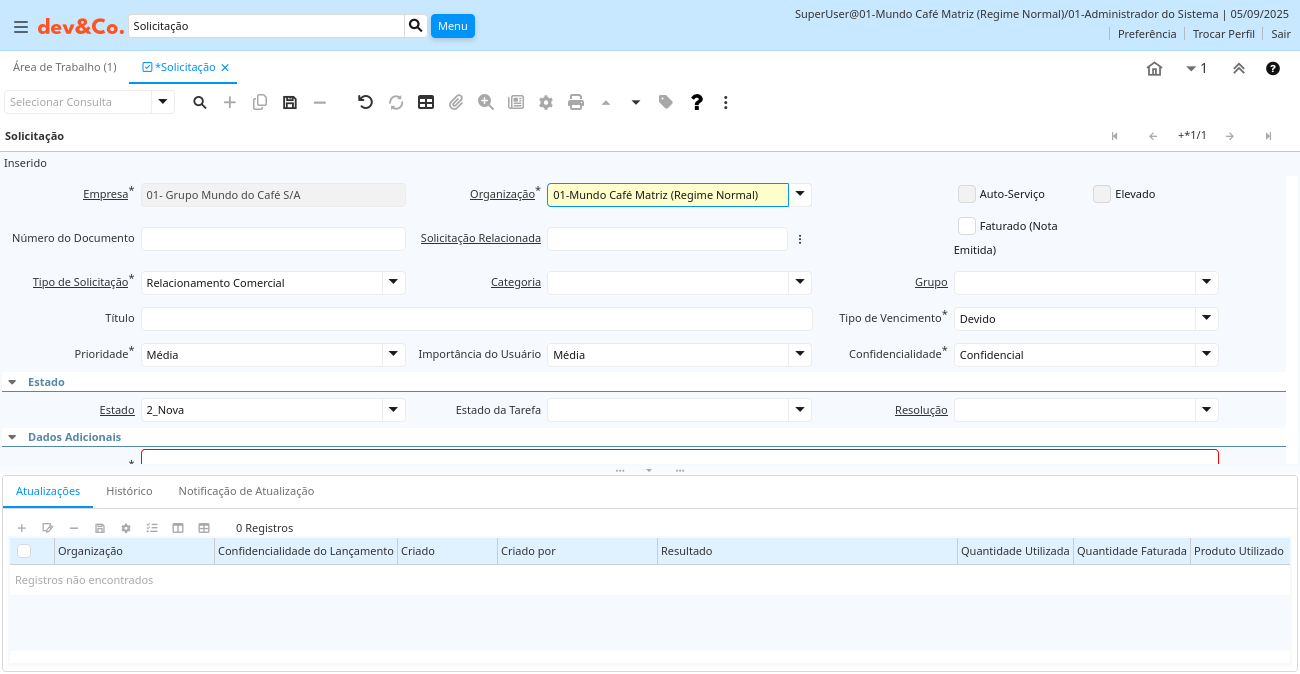Click the Undo changes icon in toolbar
1300x674 pixels.
365,102
